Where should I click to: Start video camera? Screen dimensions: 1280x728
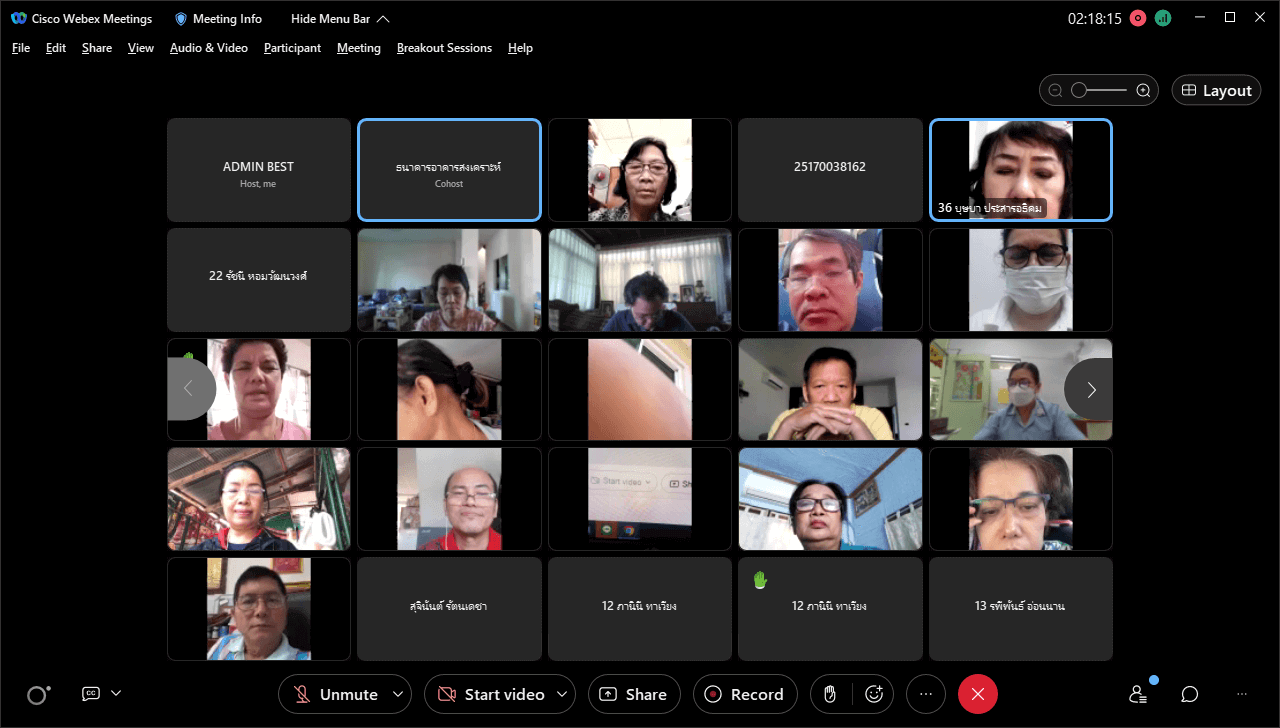pos(491,694)
